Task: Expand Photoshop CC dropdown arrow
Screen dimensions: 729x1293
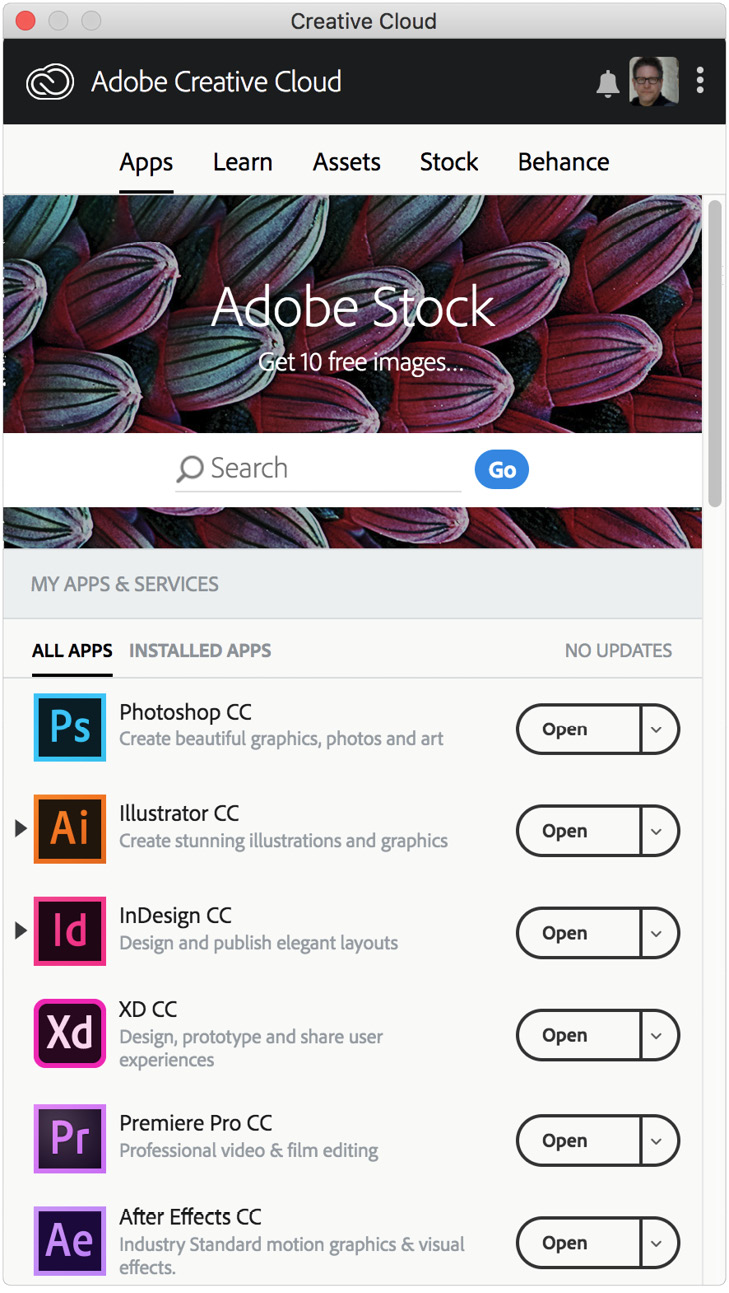Action: 658,729
